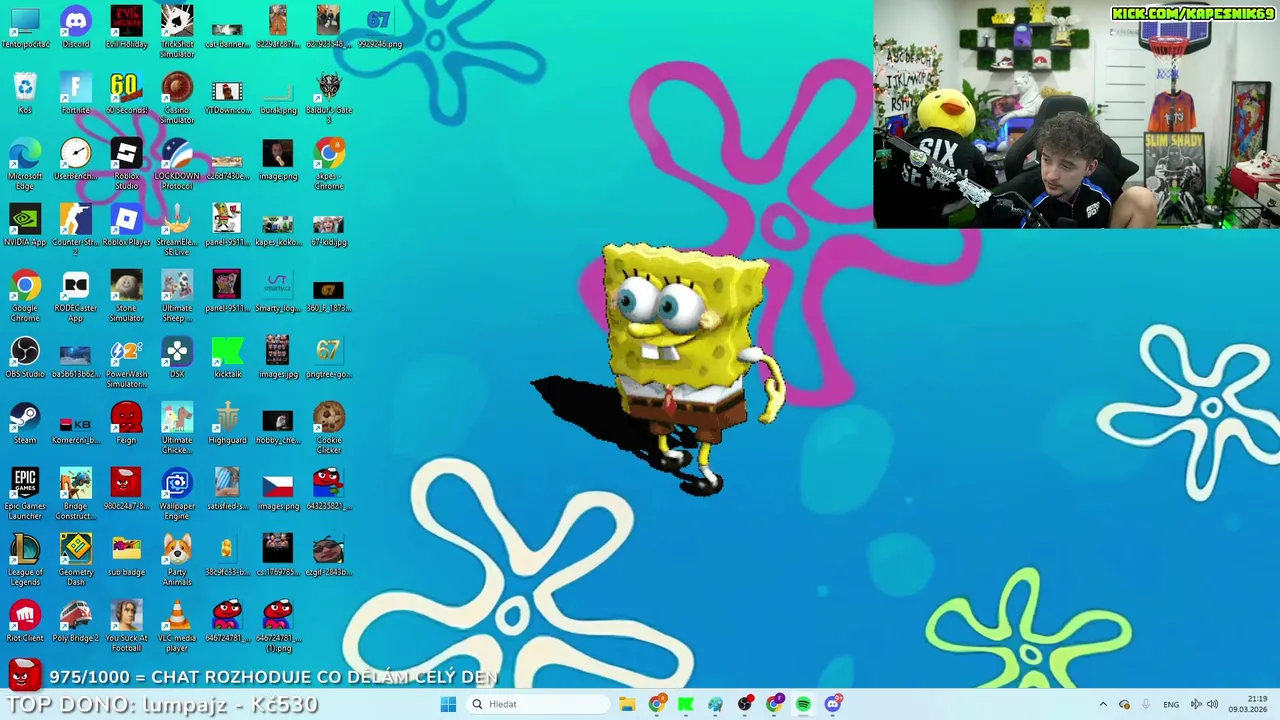
Task: Select the kicktalk desktop shortcut
Action: pyautogui.click(x=227, y=357)
